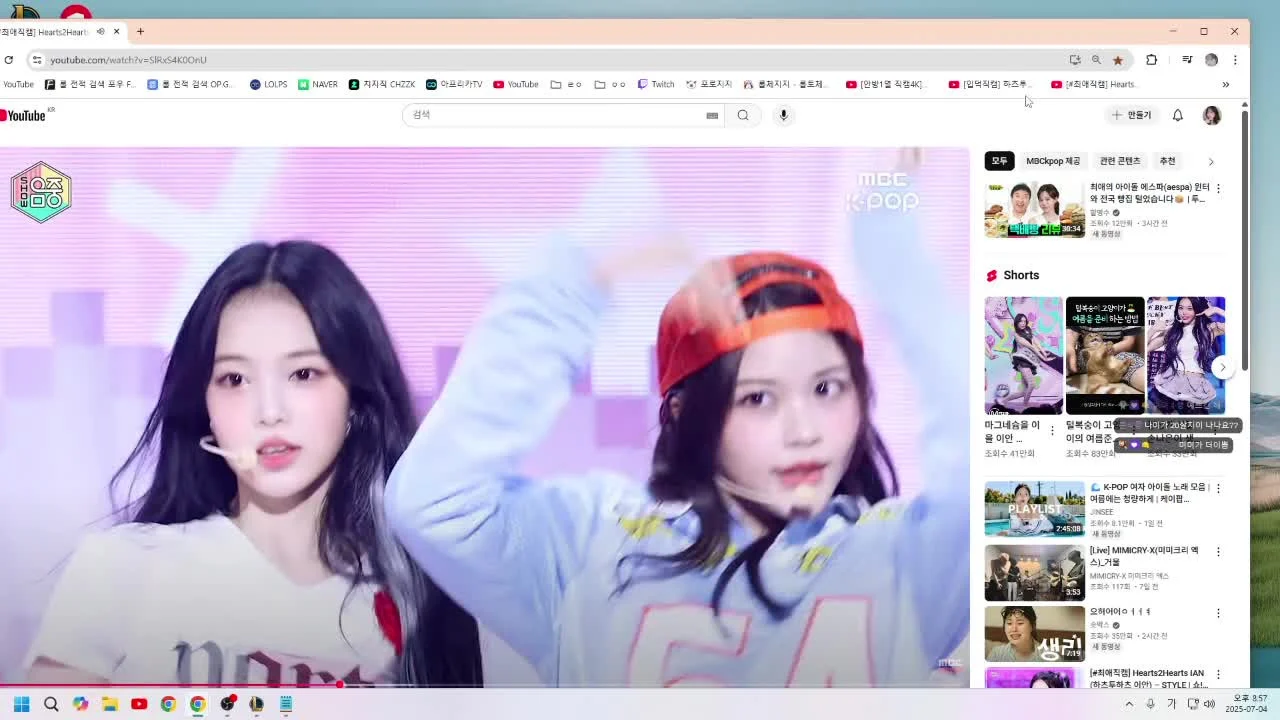Mute the tab using the speaker icon
The height and width of the screenshot is (720, 1280).
pos(101,32)
